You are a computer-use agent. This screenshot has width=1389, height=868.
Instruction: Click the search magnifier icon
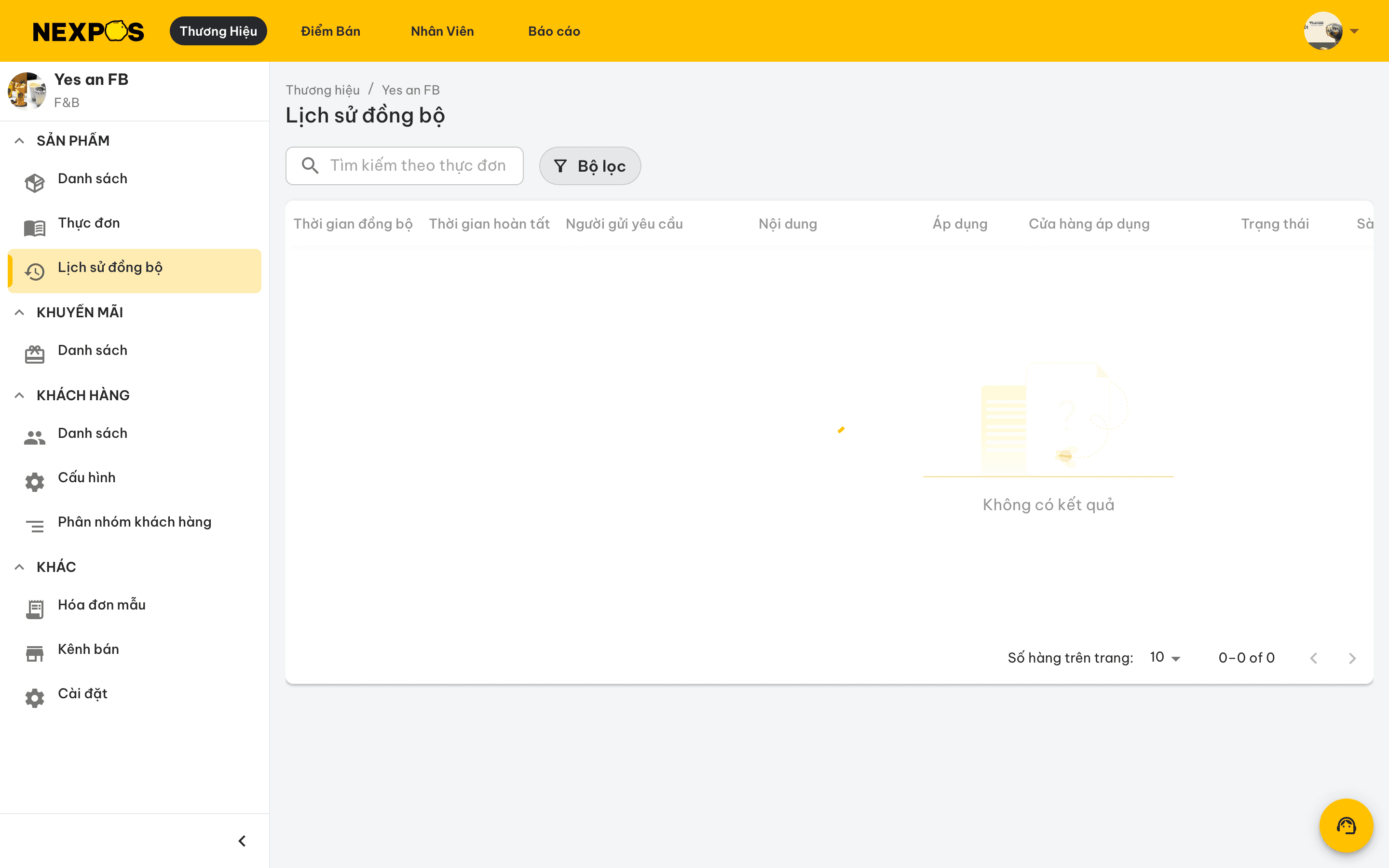(310, 165)
